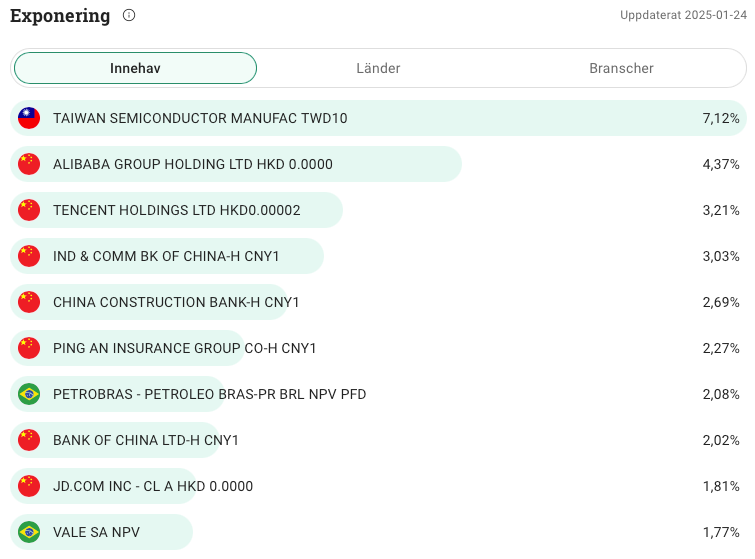Click the info icon next to Exponering

tap(129, 15)
